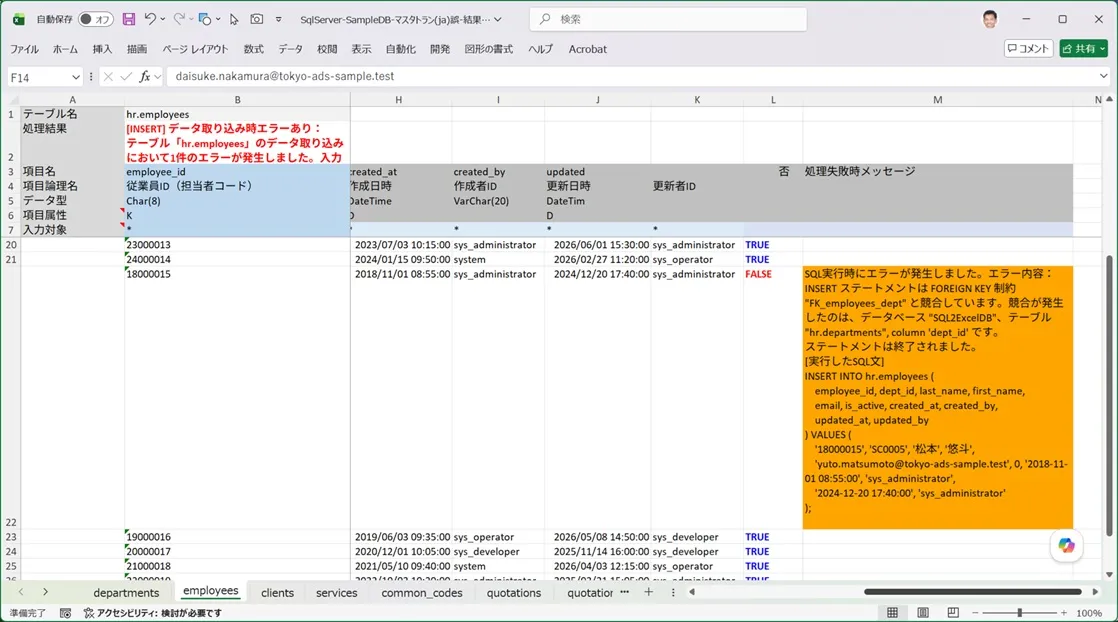Select the 処理失敗時メッセージ header cell
This screenshot has height=622, width=1118.
938,171
